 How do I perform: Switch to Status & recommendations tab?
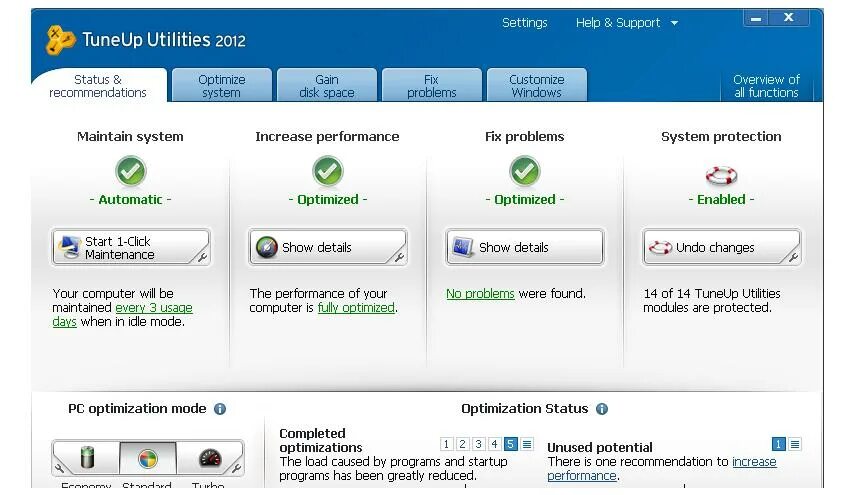pyautogui.click(x=98, y=86)
